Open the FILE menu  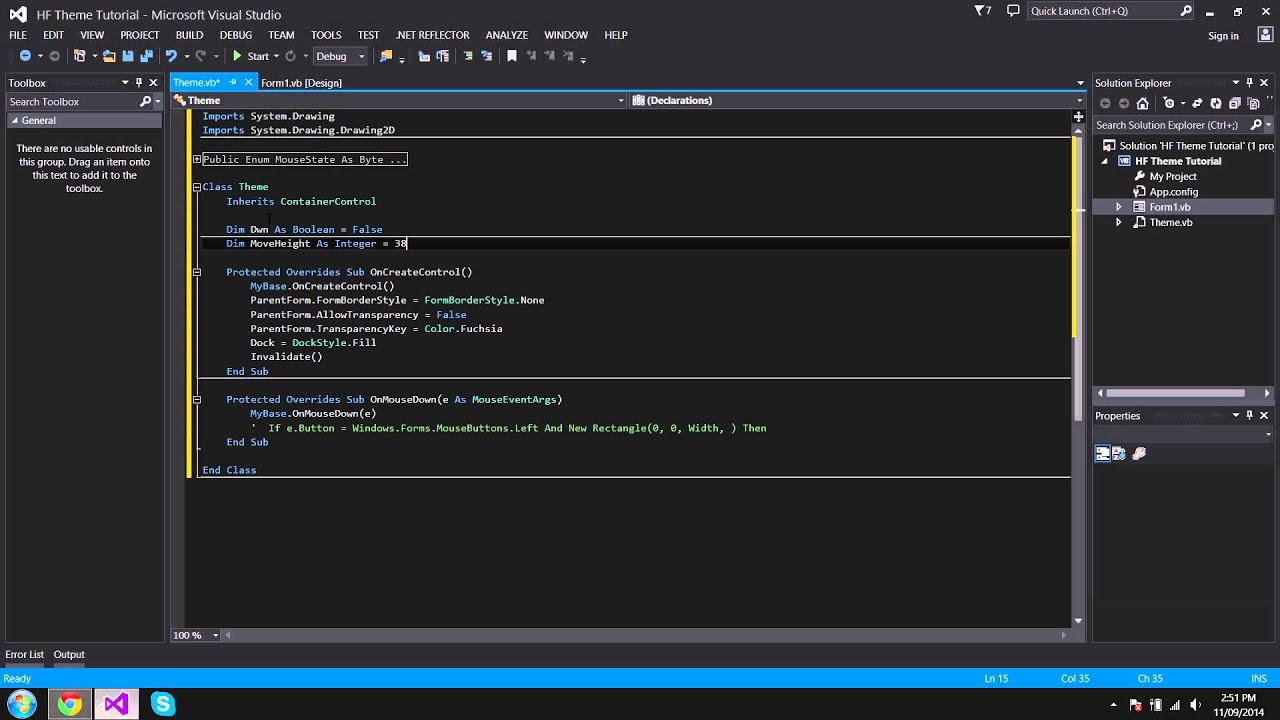(x=18, y=35)
